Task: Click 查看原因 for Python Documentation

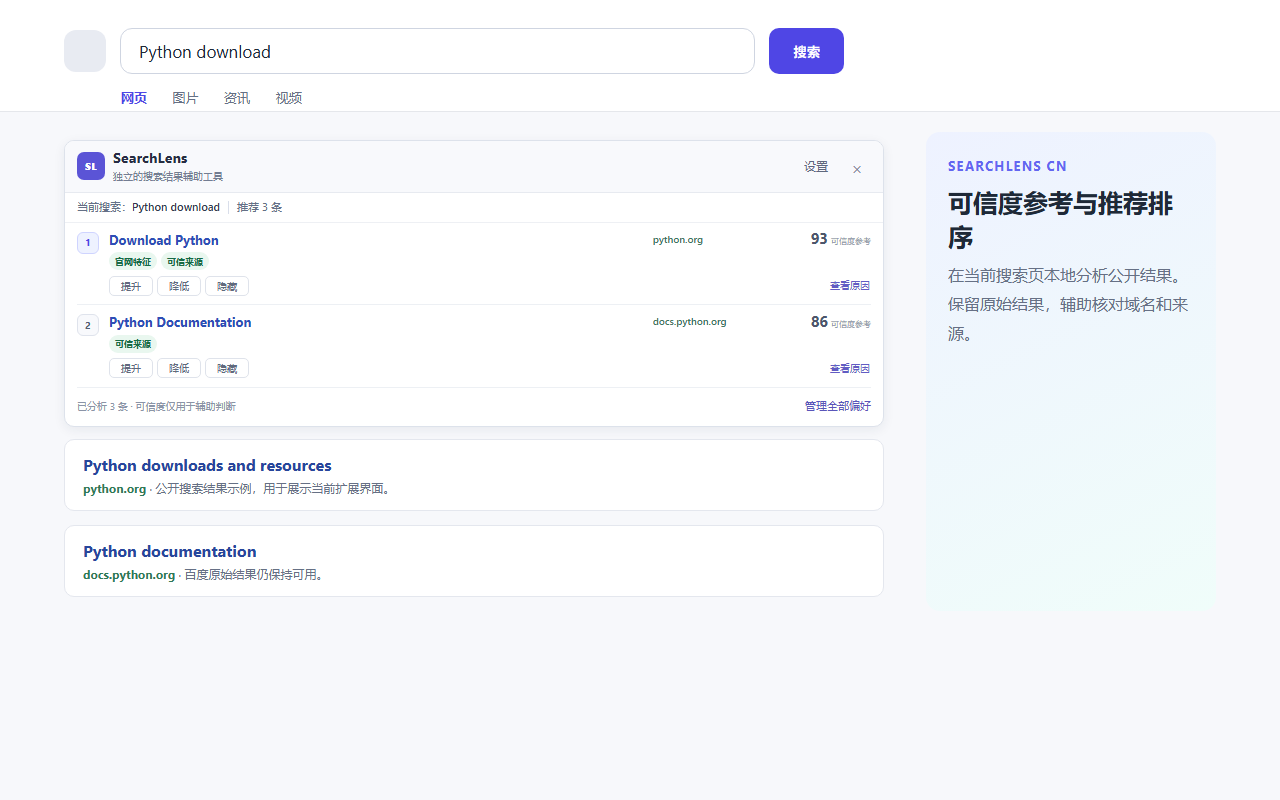Action: (850, 369)
